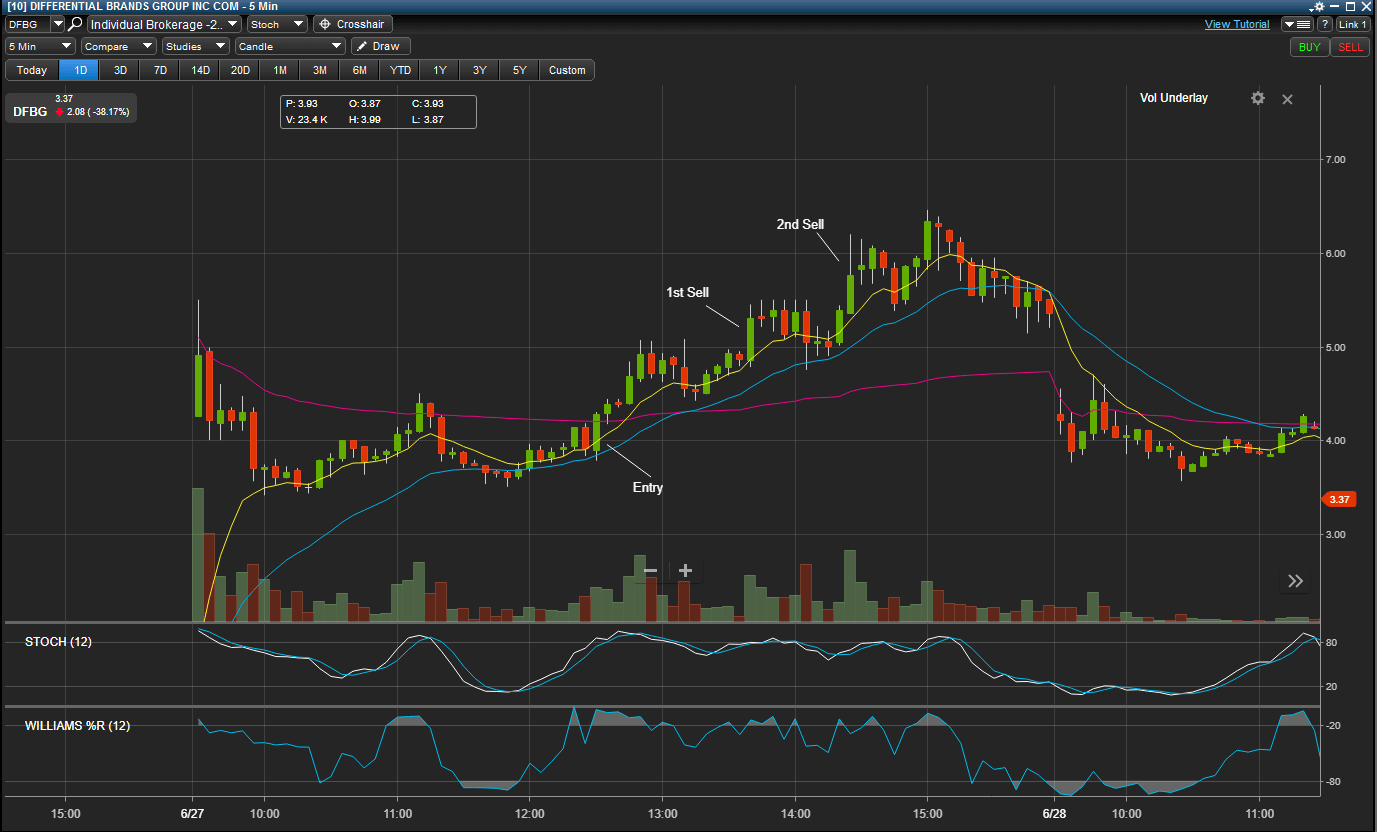Open the Vol Underlay settings gear
Viewport: 1377px width, 832px height.
1257,98
